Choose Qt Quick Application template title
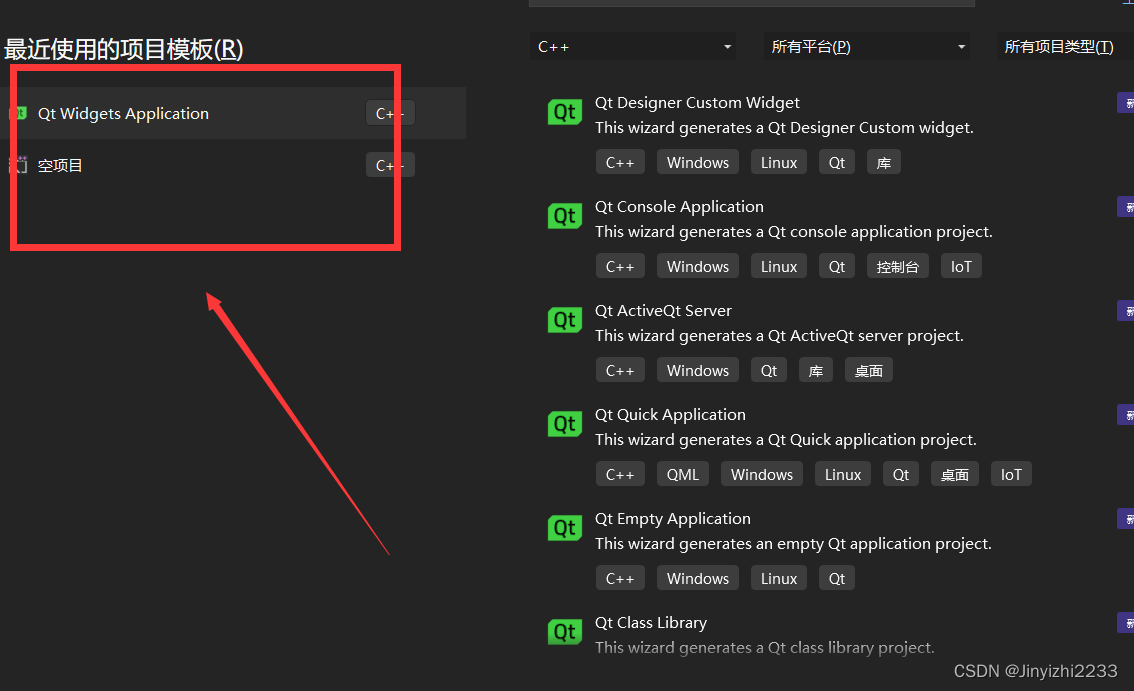 click(x=670, y=415)
